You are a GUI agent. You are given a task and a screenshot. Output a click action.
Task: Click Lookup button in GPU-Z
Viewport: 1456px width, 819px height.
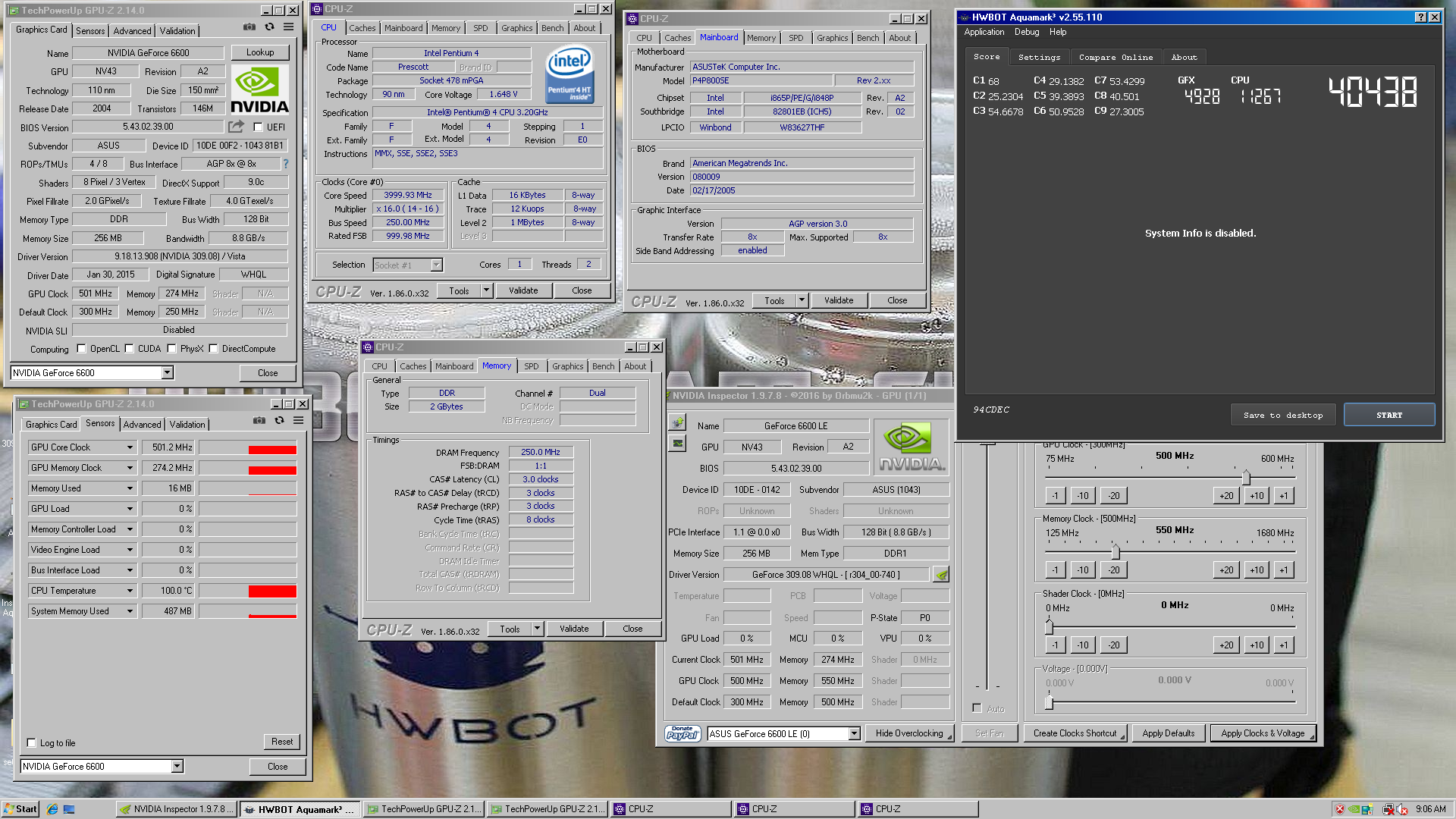tap(260, 52)
